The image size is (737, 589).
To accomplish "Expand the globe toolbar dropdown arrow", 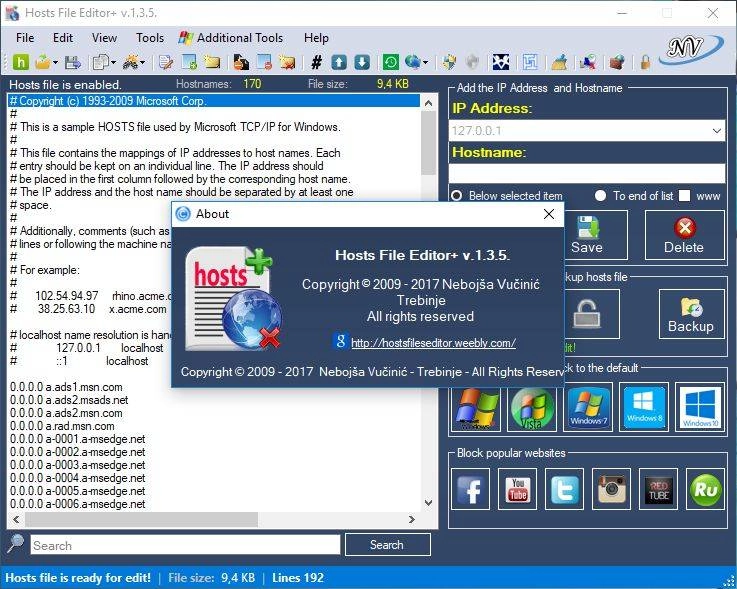I will coord(425,62).
